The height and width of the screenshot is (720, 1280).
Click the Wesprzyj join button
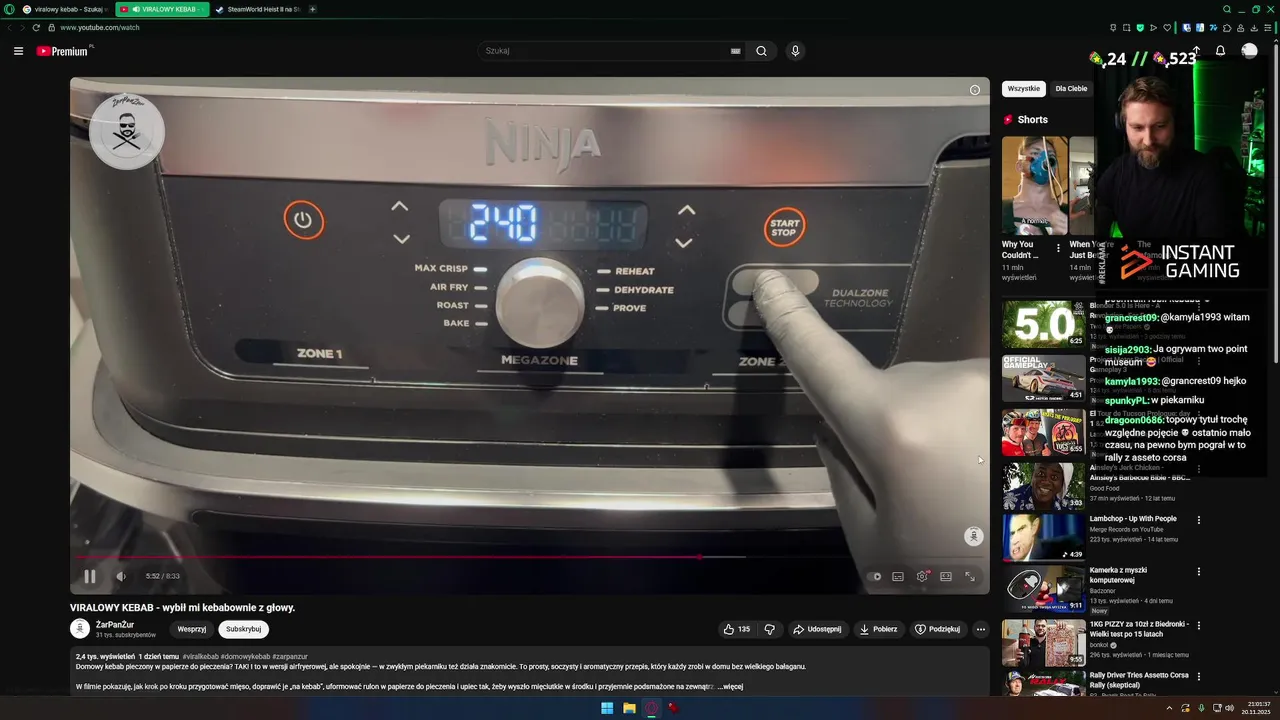click(192, 629)
